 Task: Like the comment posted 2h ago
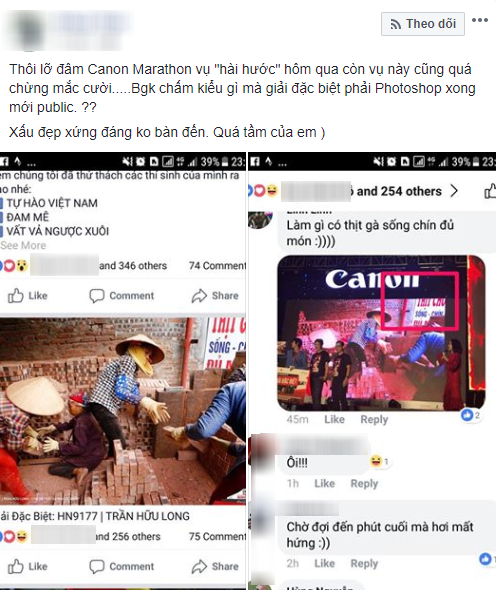[324, 563]
